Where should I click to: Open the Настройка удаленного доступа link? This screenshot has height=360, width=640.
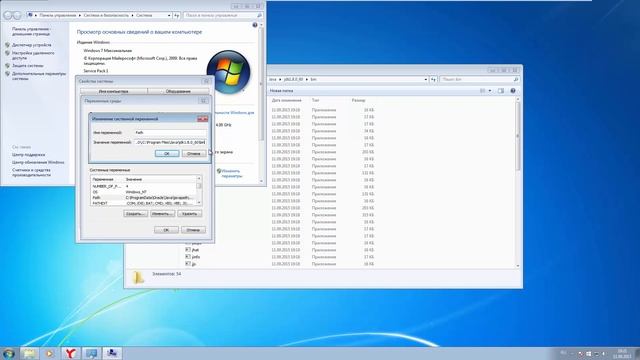[x=33, y=56]
